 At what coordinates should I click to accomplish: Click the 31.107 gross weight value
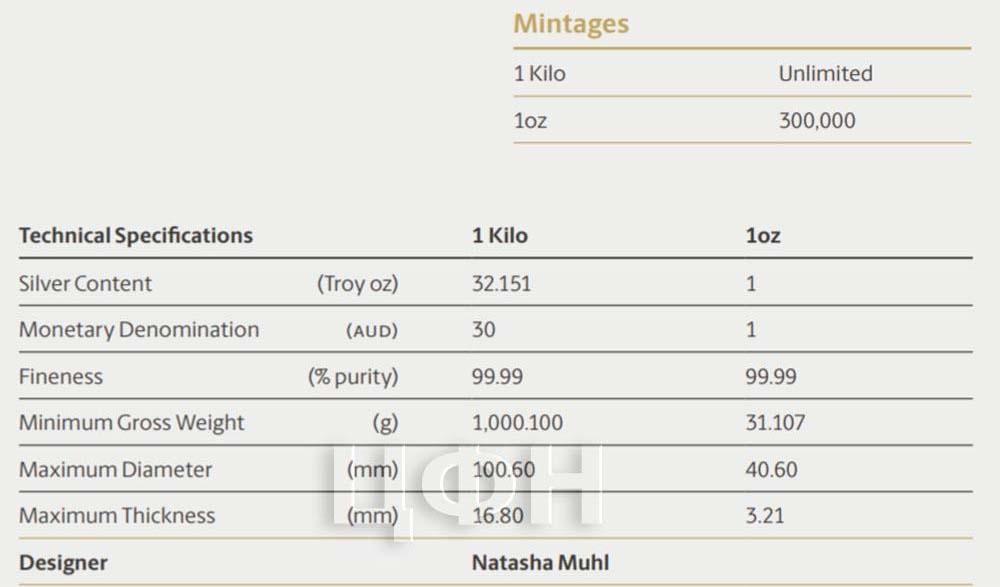775,422
